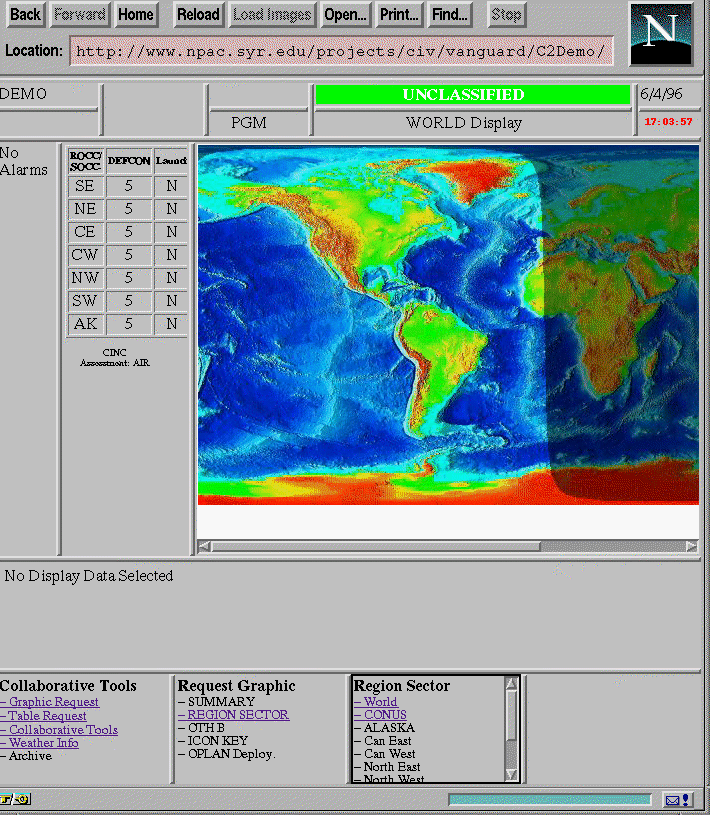Click the security key icon in status bar
Image resolution: width=710 pixels, height=815 pixels.
tap(17, 799)
